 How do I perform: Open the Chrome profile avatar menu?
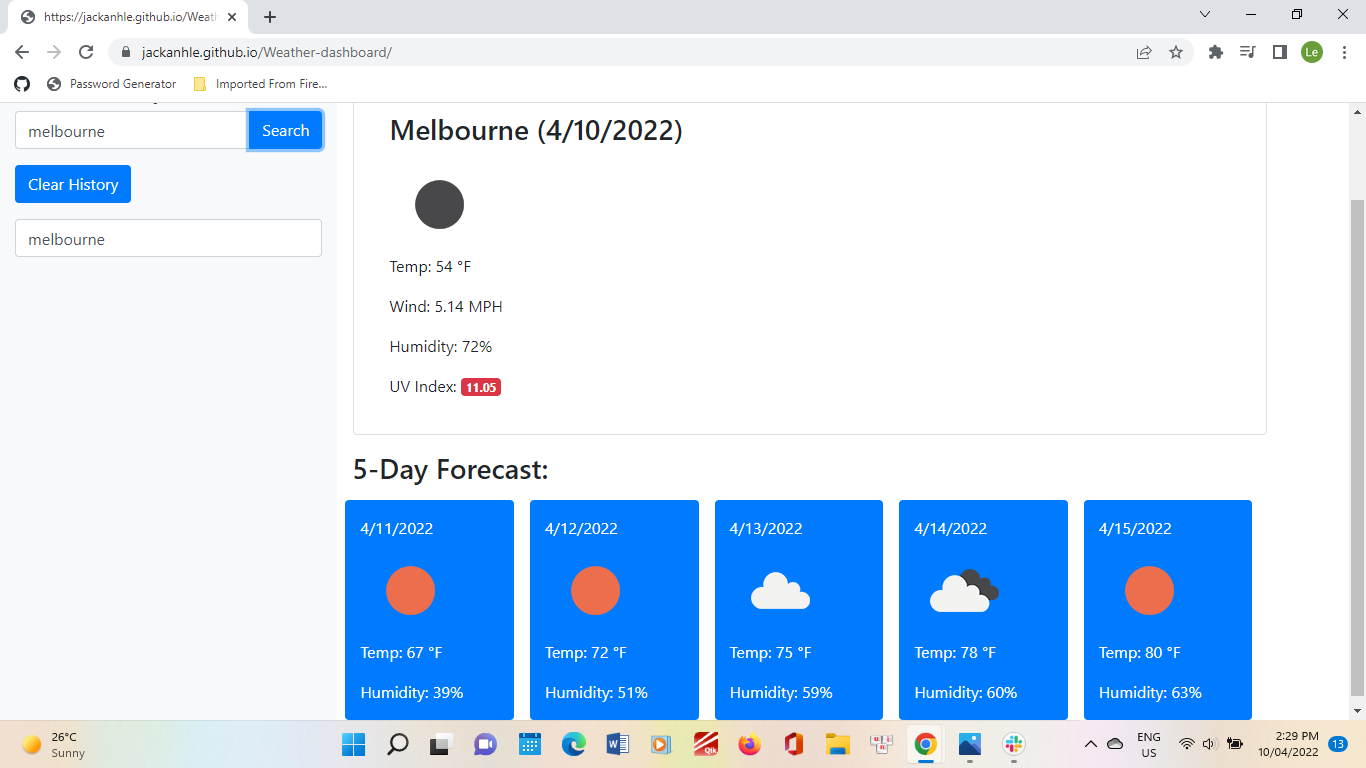tap(1312, 51)
